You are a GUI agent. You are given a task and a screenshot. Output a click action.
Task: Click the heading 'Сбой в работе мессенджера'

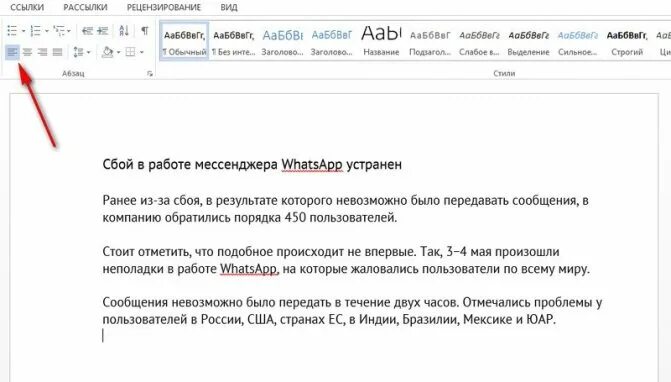190,164
